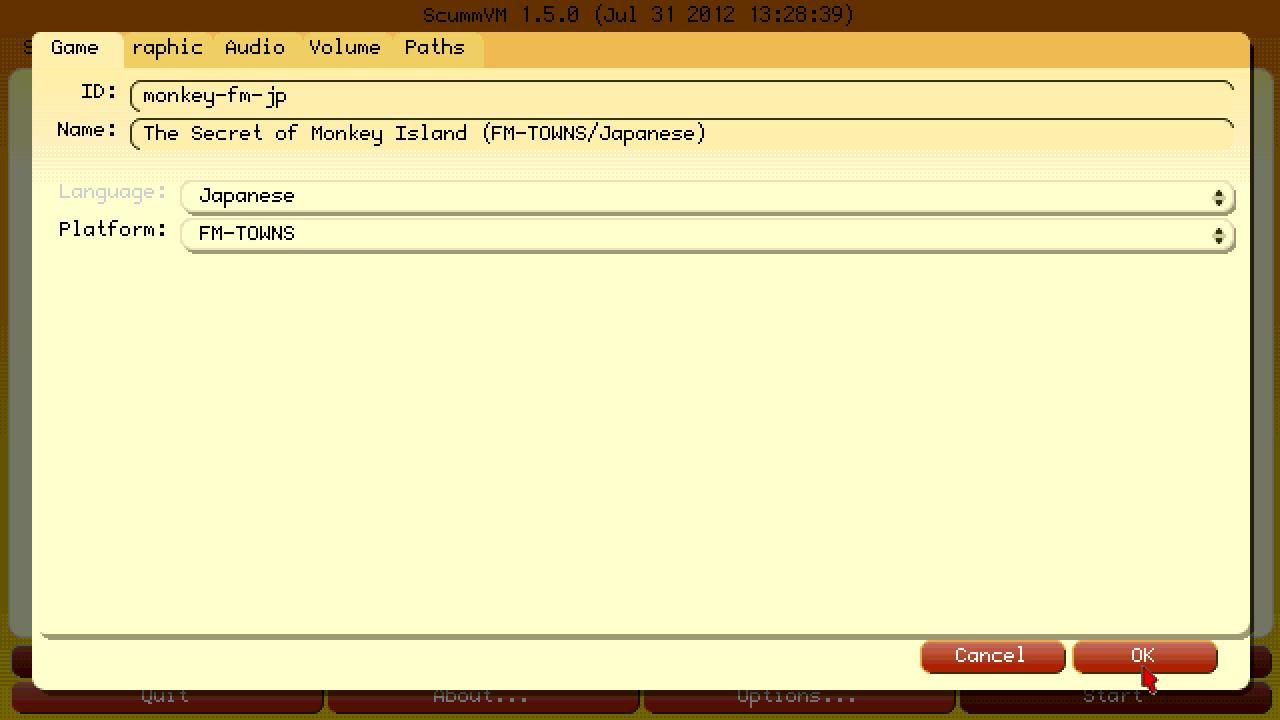Image resolution: width=1280 pixels, height=720 pixels.
Task: Switch to the Game tab
Action: 78,48
